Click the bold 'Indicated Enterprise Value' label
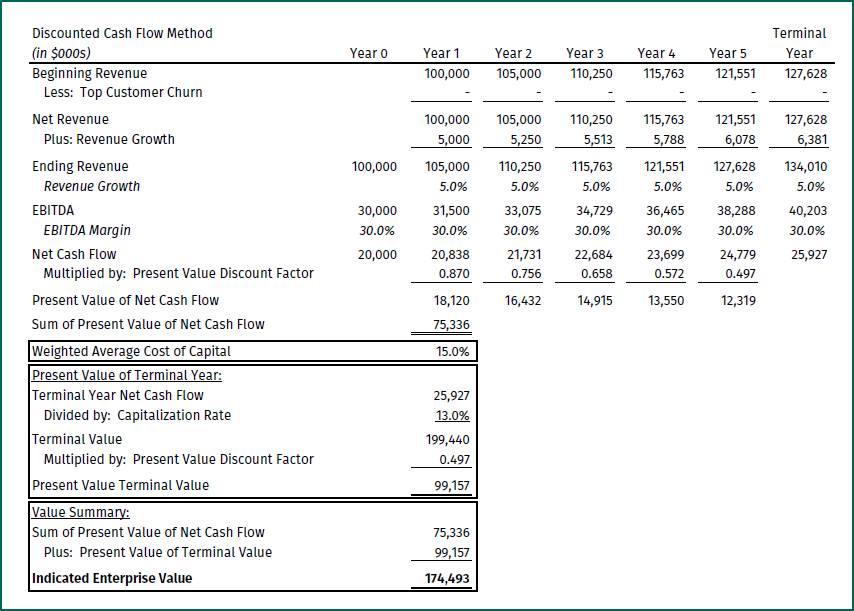This screenshot has height=611, width=854. click(112, 578)
